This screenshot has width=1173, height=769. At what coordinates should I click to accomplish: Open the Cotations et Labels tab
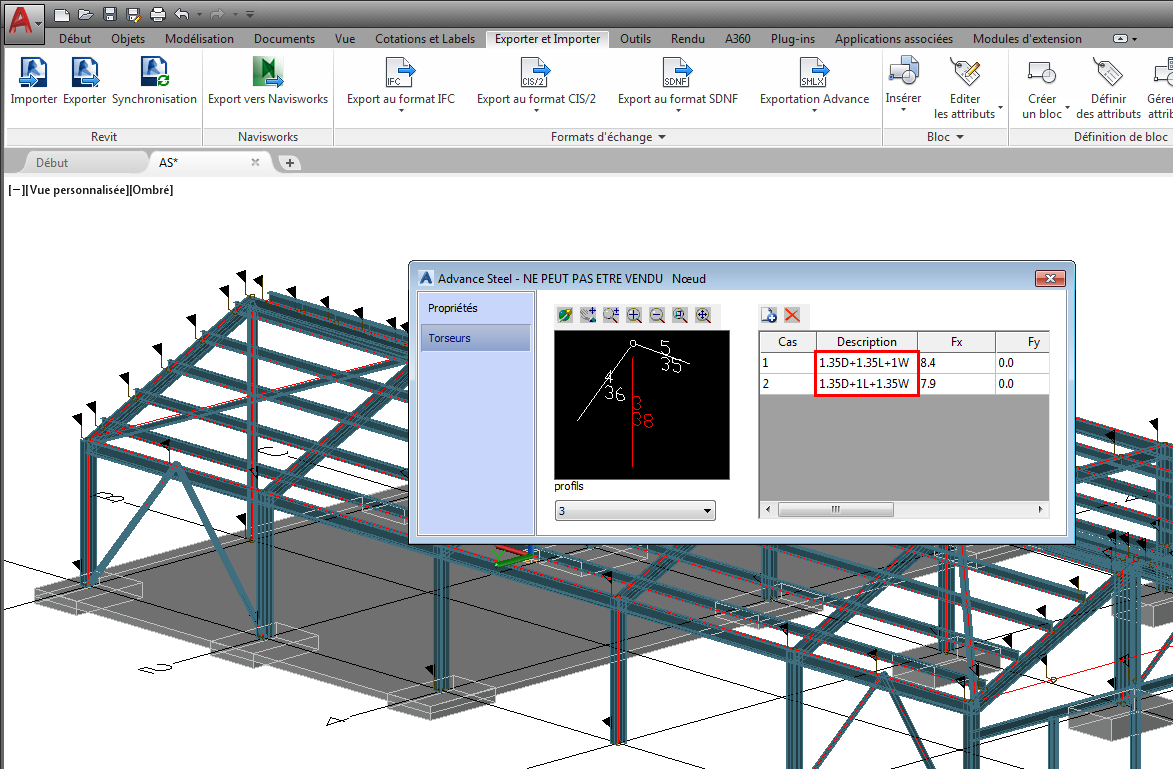pos(425,39)
